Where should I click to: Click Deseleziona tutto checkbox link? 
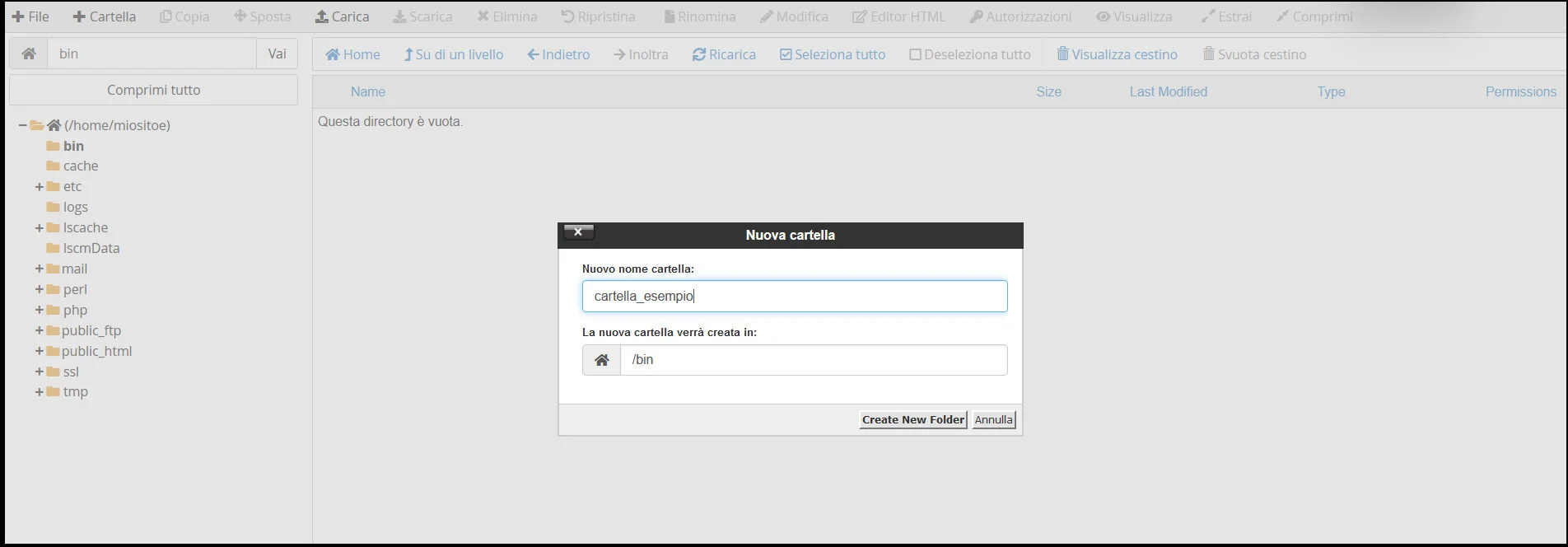(970, 54)
